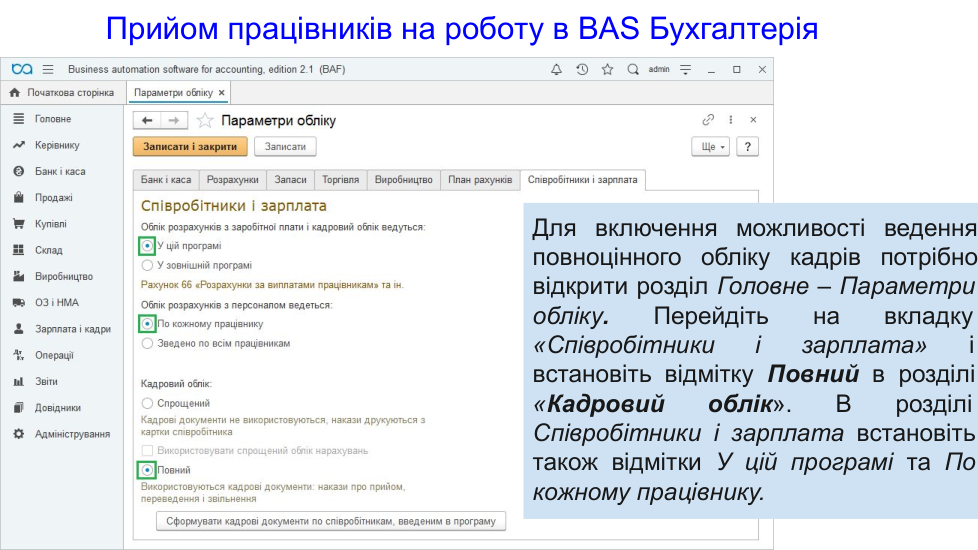Image resolution: width=978 pixels, height=550 pixels.
Task: Copy link via chain icon
Action: pyautogui.click(x=708, y=120)
